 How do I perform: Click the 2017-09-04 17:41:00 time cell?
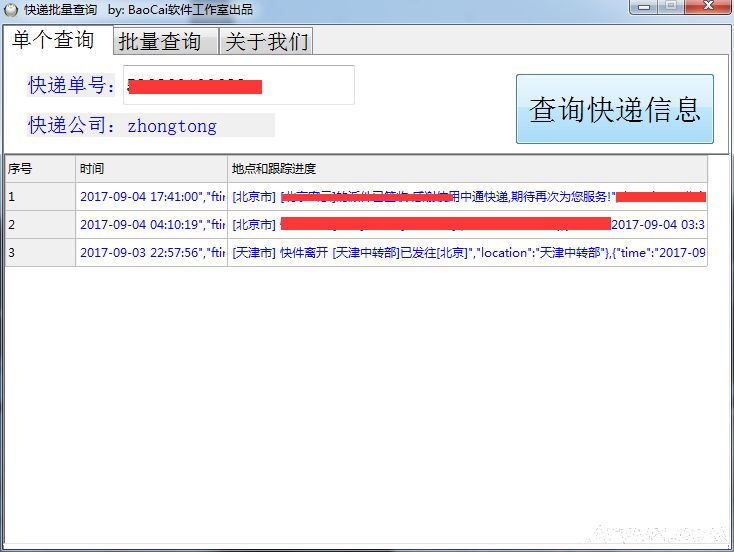[151, 197]
